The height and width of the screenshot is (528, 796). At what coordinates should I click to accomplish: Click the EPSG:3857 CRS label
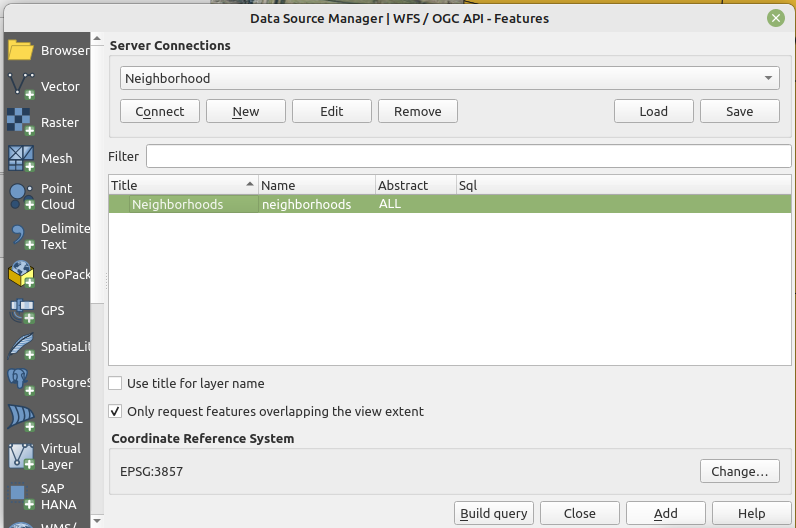[151, 472]
